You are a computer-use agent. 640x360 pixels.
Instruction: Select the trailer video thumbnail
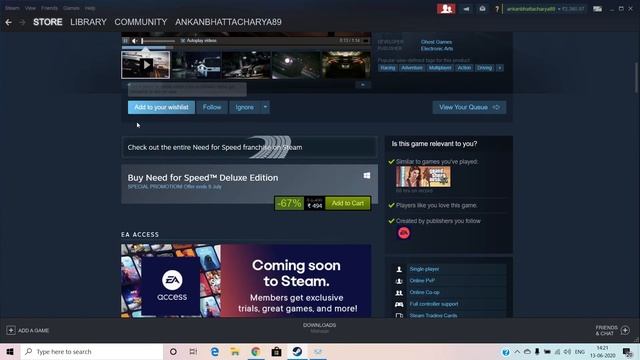point(146,65)
